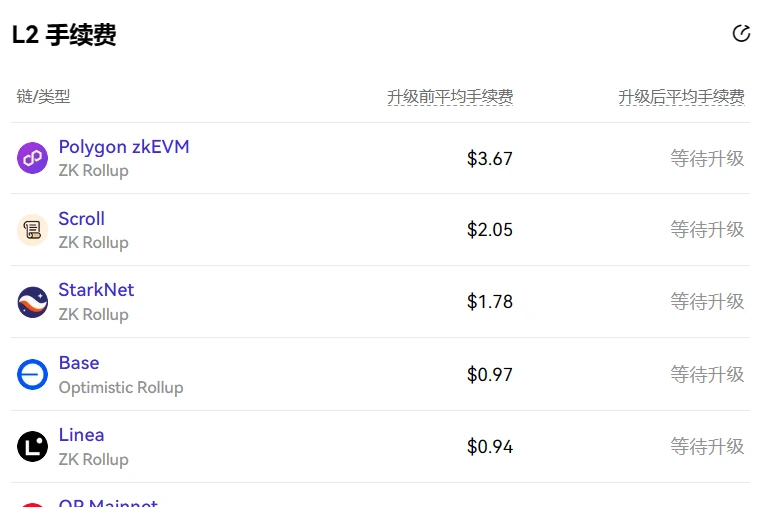Viewport: 766px width, 526px height.
Task: Open the StarkNet chain link
Action: click(96, 290)
